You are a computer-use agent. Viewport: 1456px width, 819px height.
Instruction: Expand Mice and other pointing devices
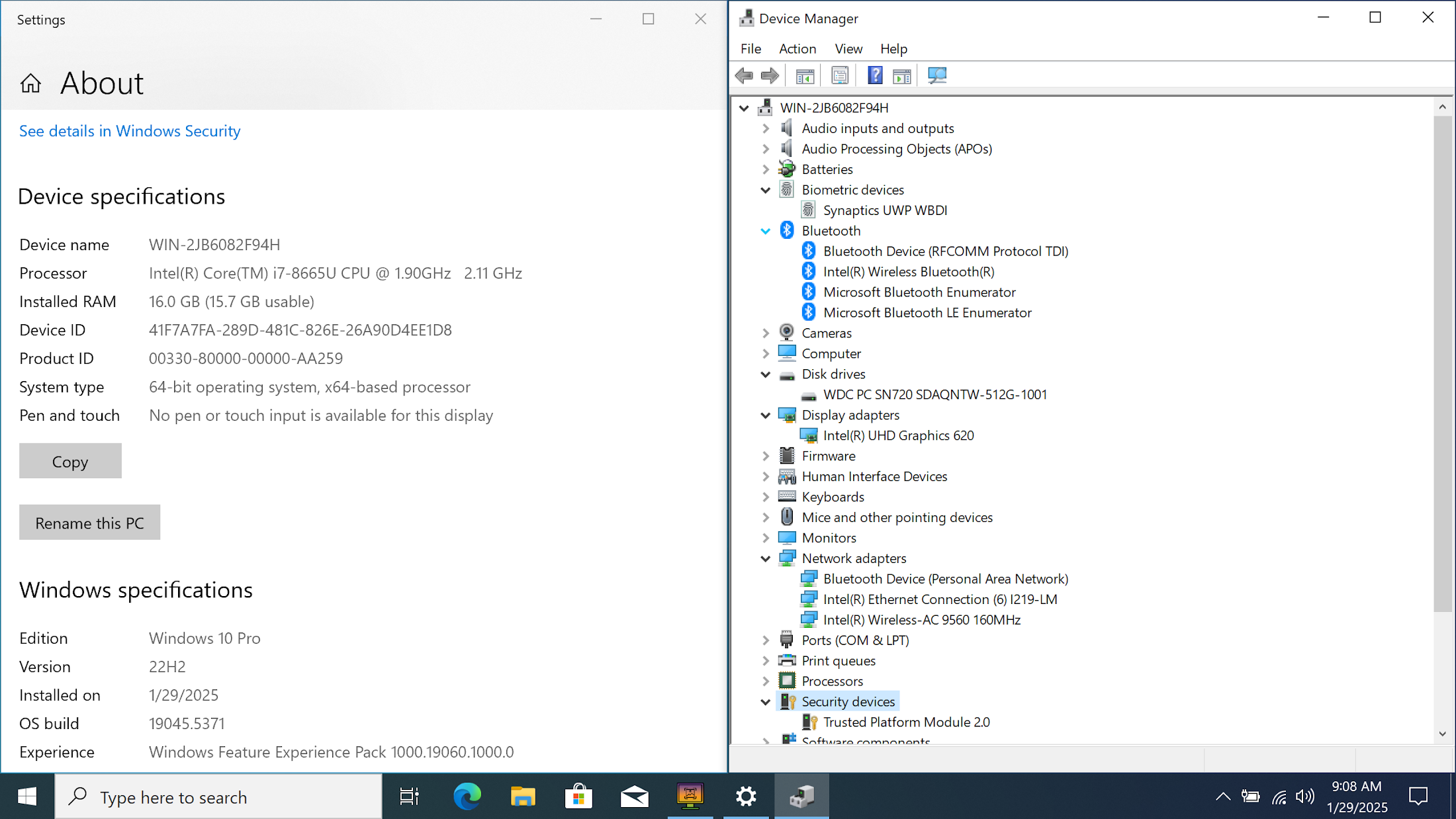pos(766,518)
